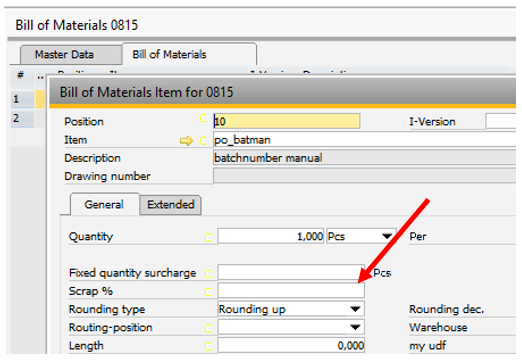Click the yellow marker beside Routing-position
Image resolution: width=522 pixels, height=360 pixels.
point(208,328)
